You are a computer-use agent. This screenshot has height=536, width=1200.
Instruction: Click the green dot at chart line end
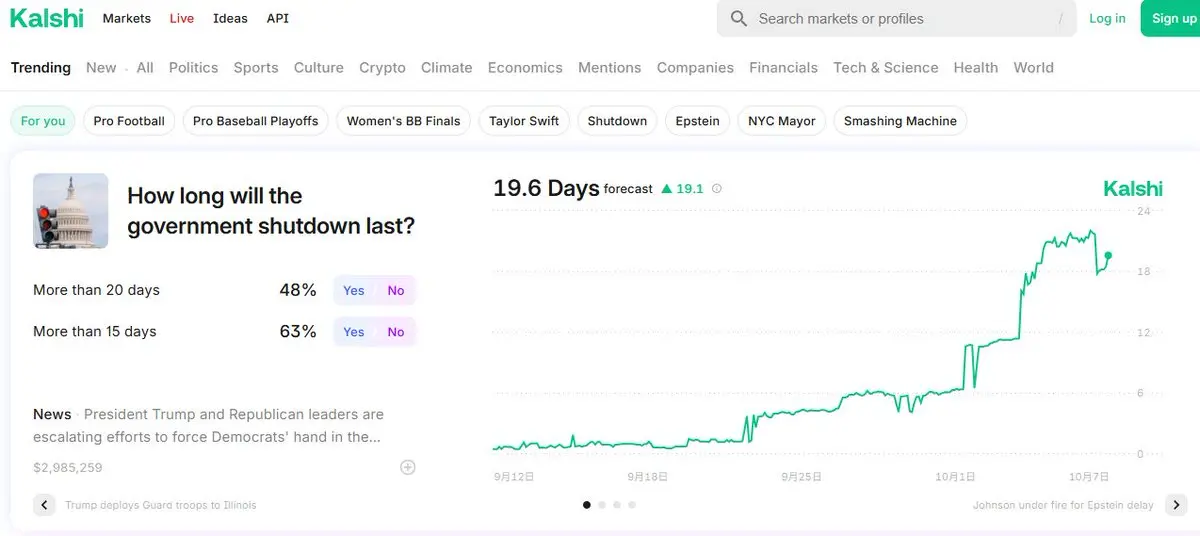(x=1108, y=255)
